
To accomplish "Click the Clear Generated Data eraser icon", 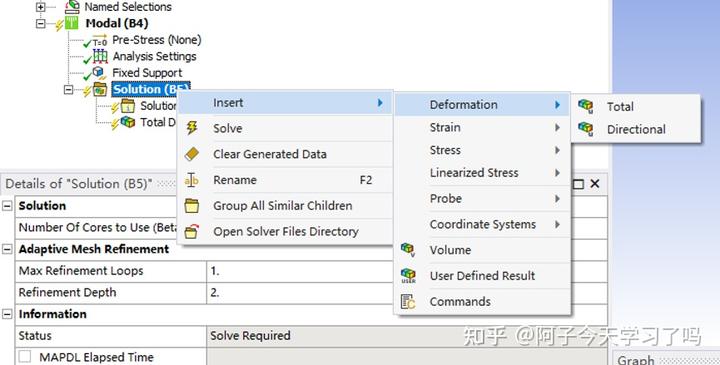I will 191,154.
